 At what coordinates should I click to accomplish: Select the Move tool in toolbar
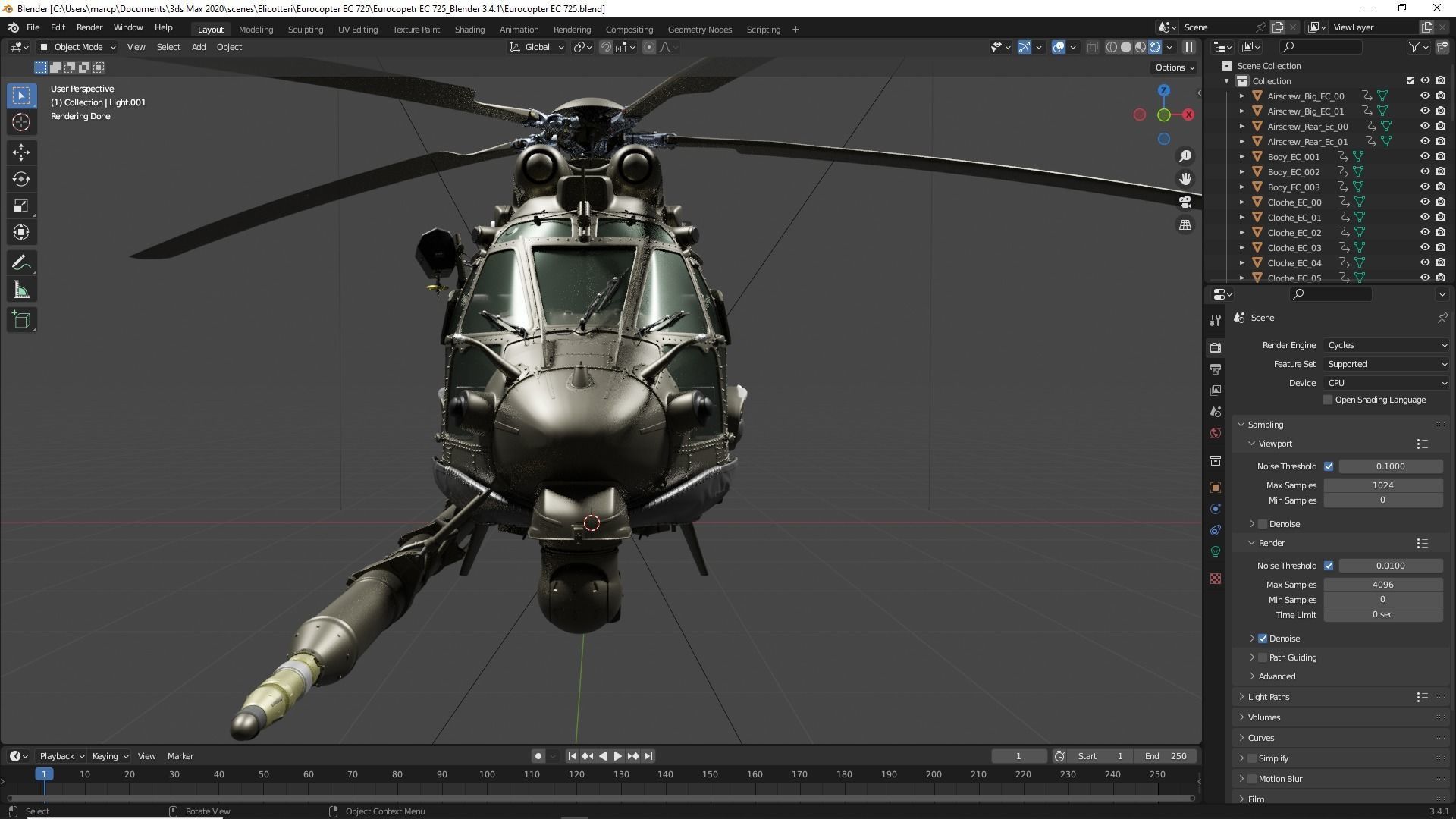[21, 152]
